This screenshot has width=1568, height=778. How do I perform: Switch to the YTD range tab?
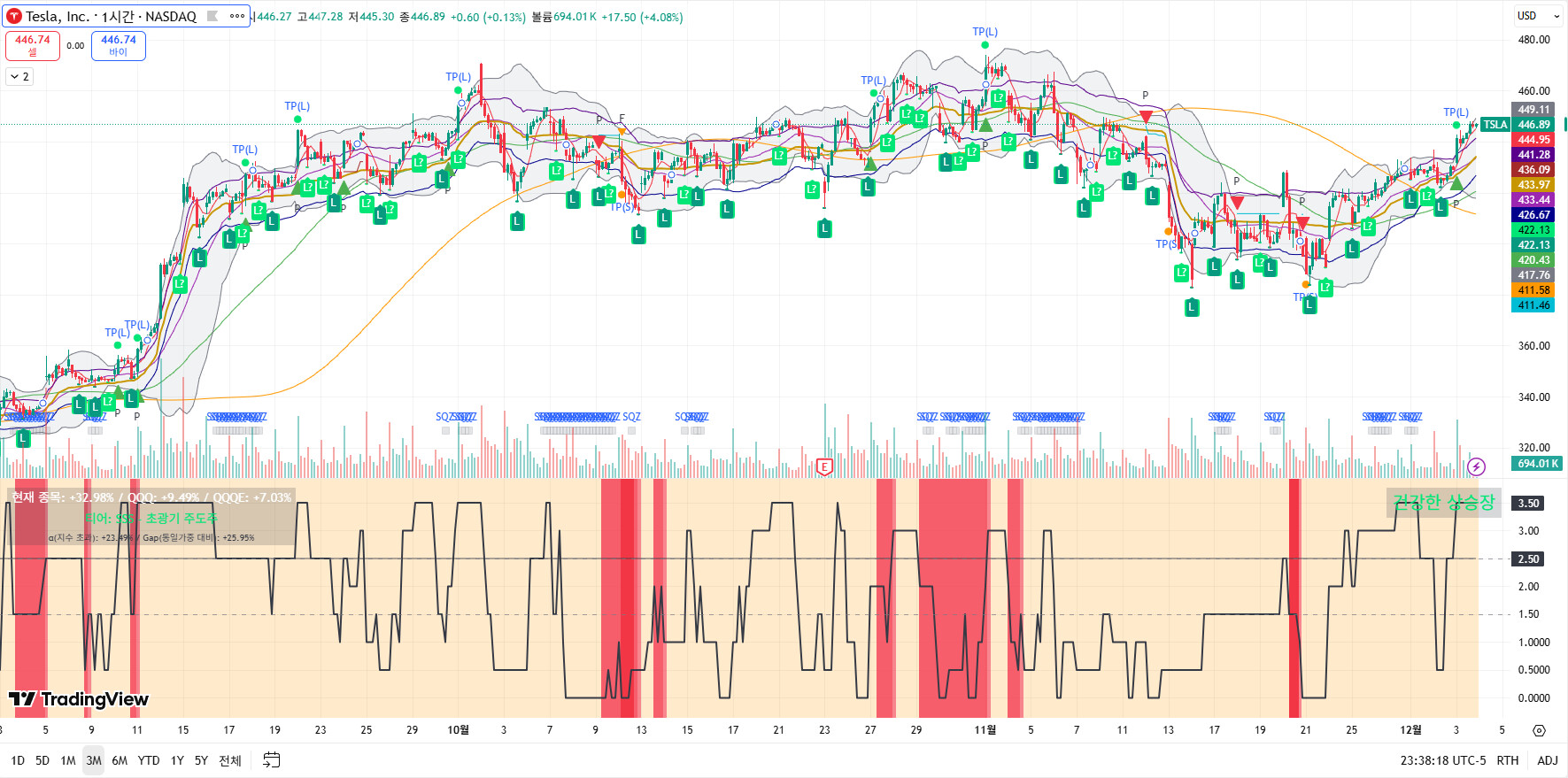(x=149, y=760)
